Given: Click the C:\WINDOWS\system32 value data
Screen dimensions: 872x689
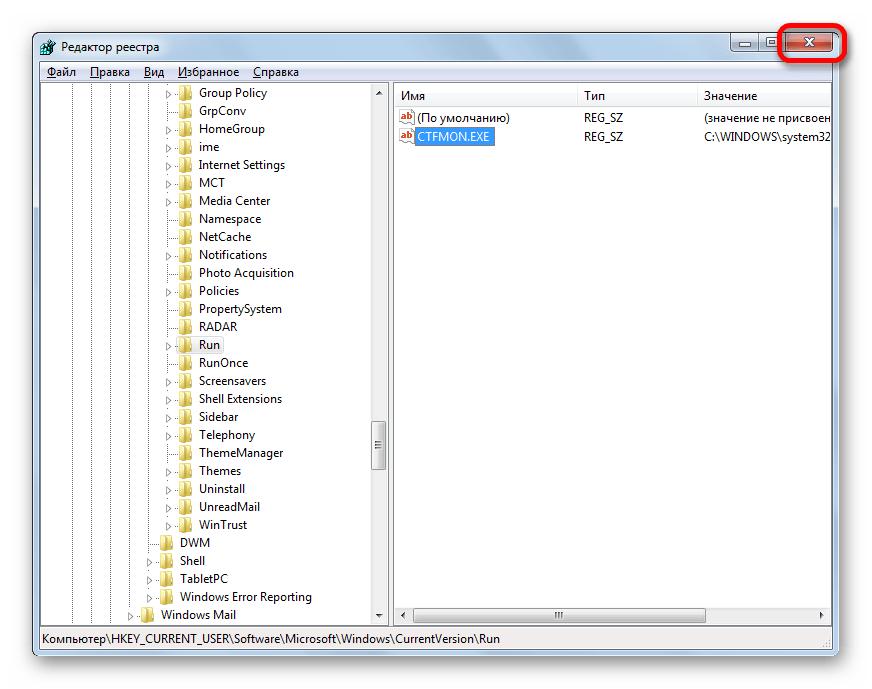Looking at the screenshot, I should [767, 137].
